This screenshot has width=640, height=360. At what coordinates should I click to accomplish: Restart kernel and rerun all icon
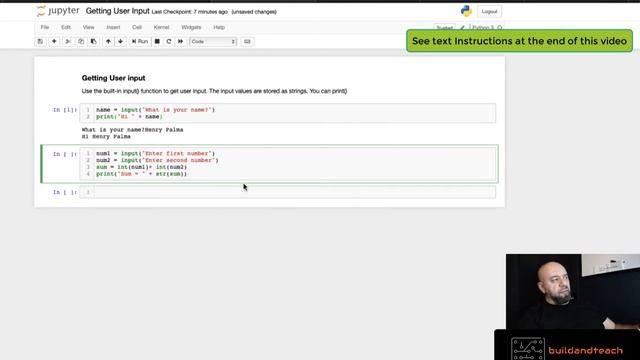(180, 42)
